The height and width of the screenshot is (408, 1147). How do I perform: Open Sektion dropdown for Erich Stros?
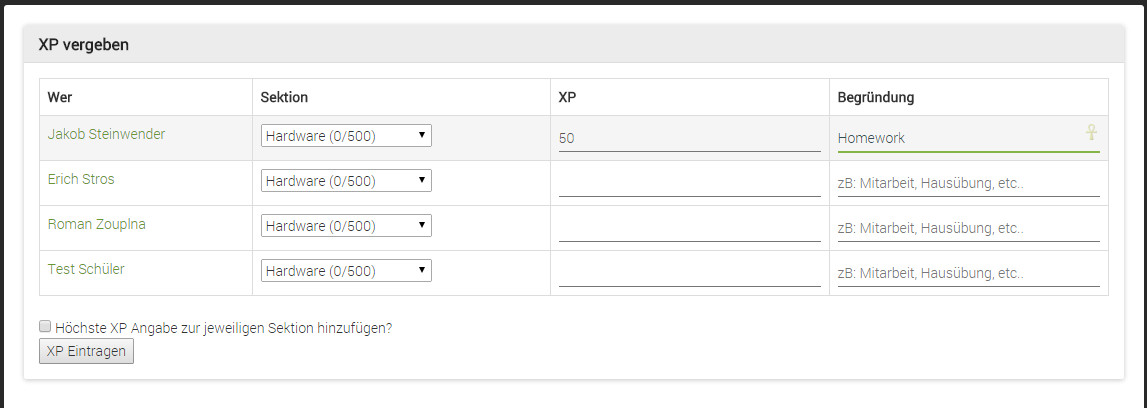(x=346, y=181)
